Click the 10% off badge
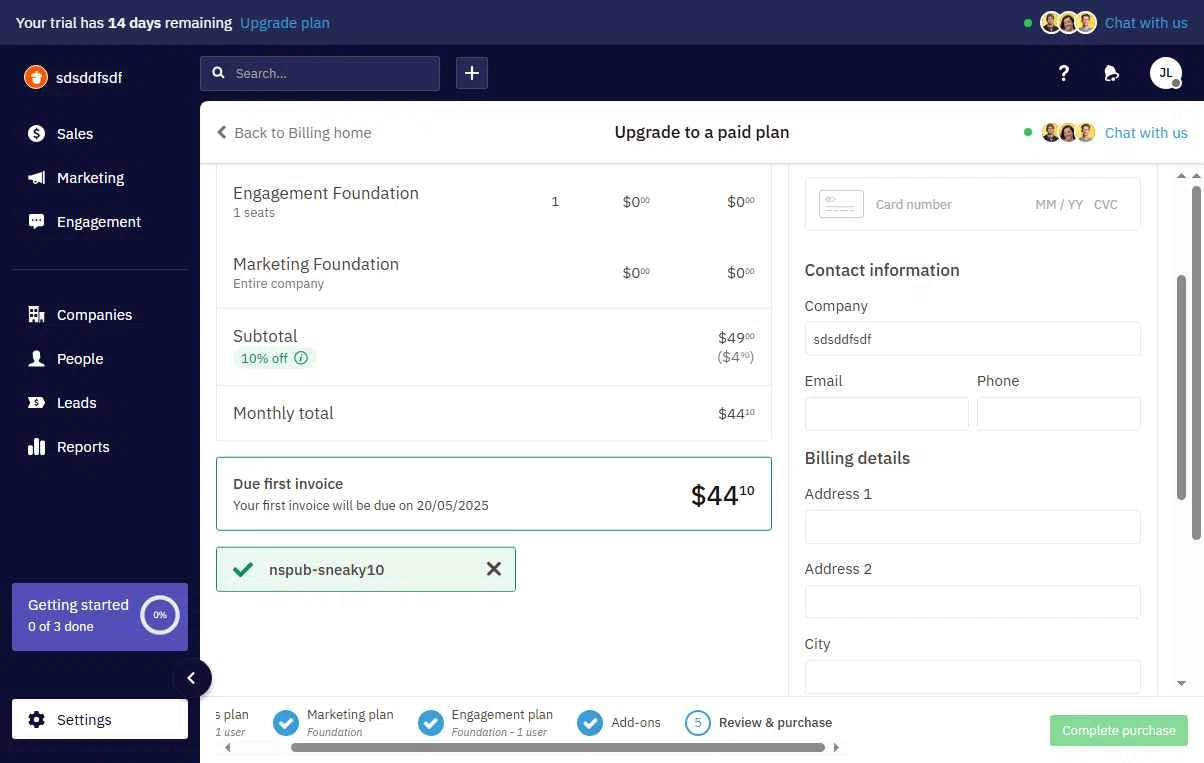Image resolution: width=1204 pixels, height=763 pixels. pos(274,358)
